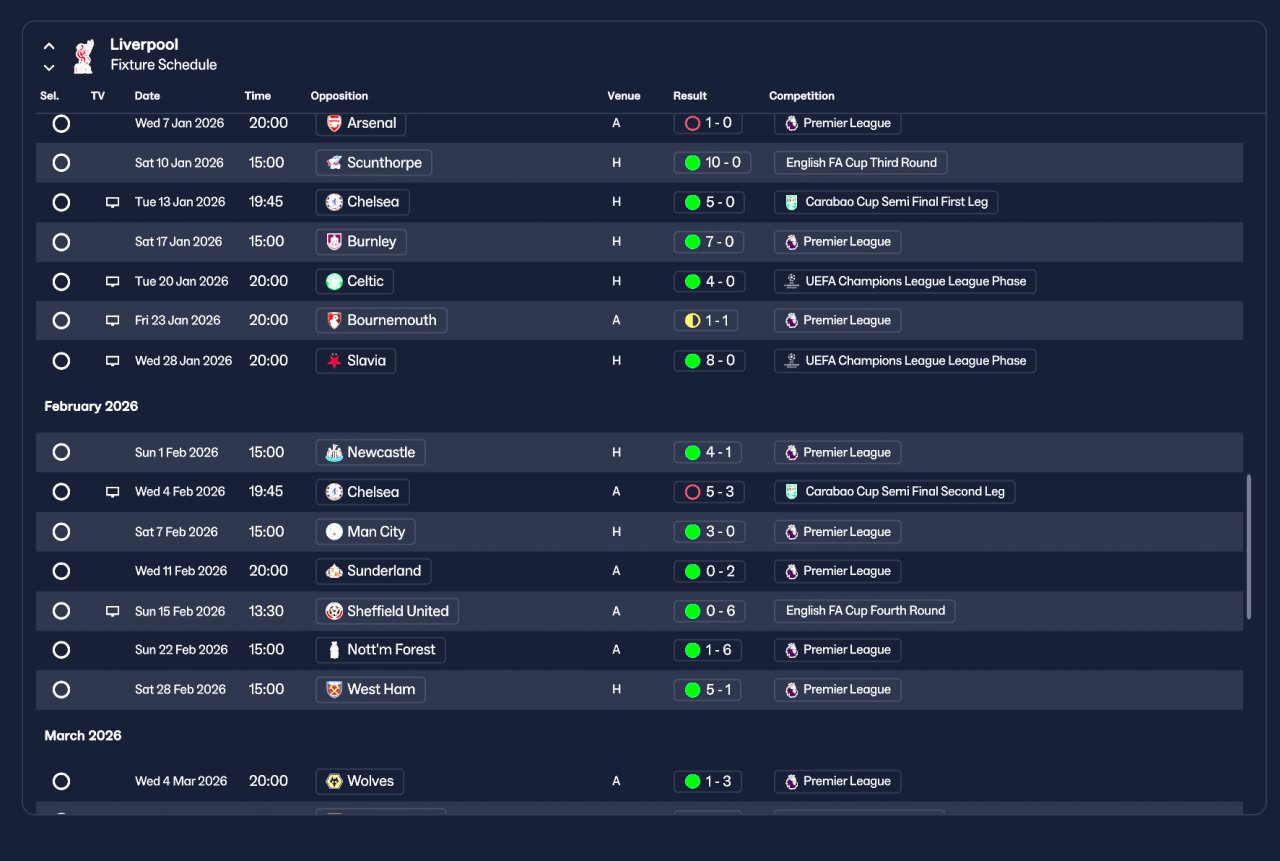Viewport: 1280px width, 861px height.
Task: Sort by the Competition column header
Action: tap(802, 96)
